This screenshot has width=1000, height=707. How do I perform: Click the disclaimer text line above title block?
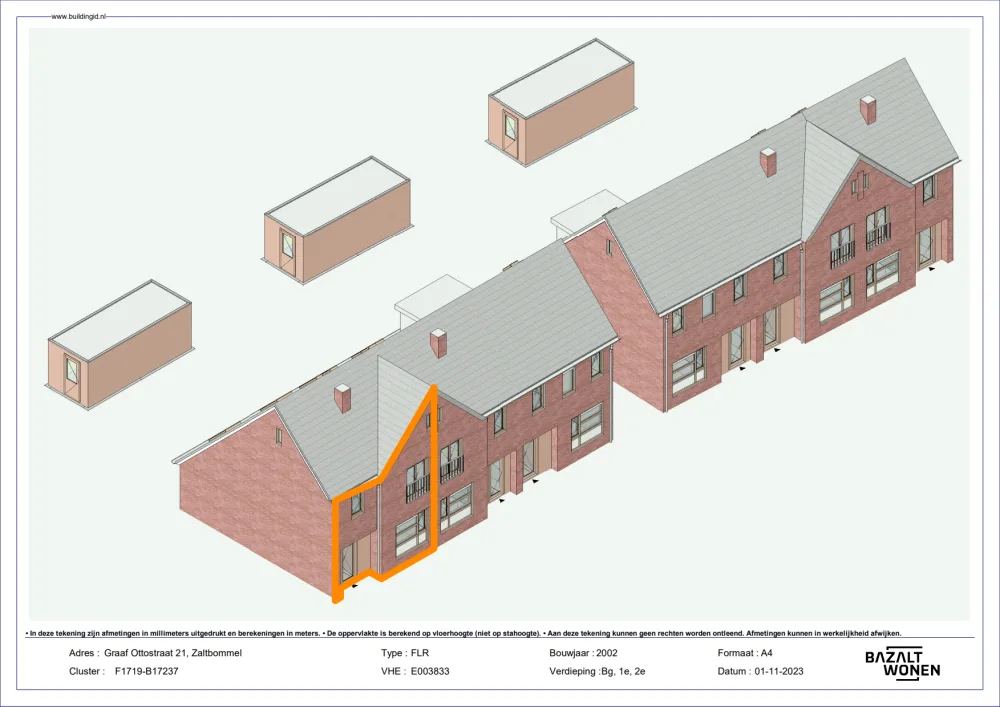click(462, 633)
